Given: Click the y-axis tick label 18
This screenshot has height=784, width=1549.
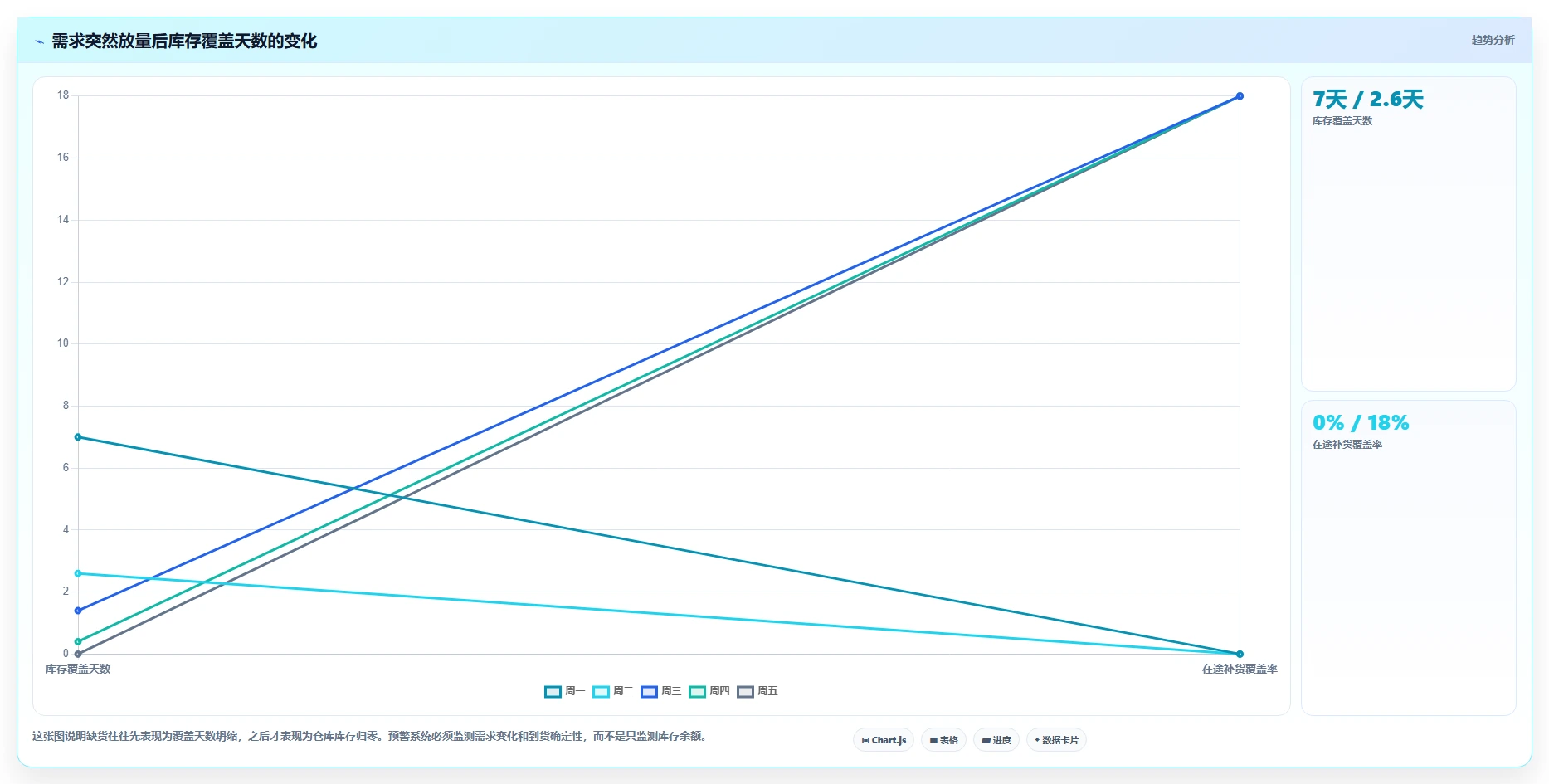Looking at the screenshot, I should coord(63,95).
